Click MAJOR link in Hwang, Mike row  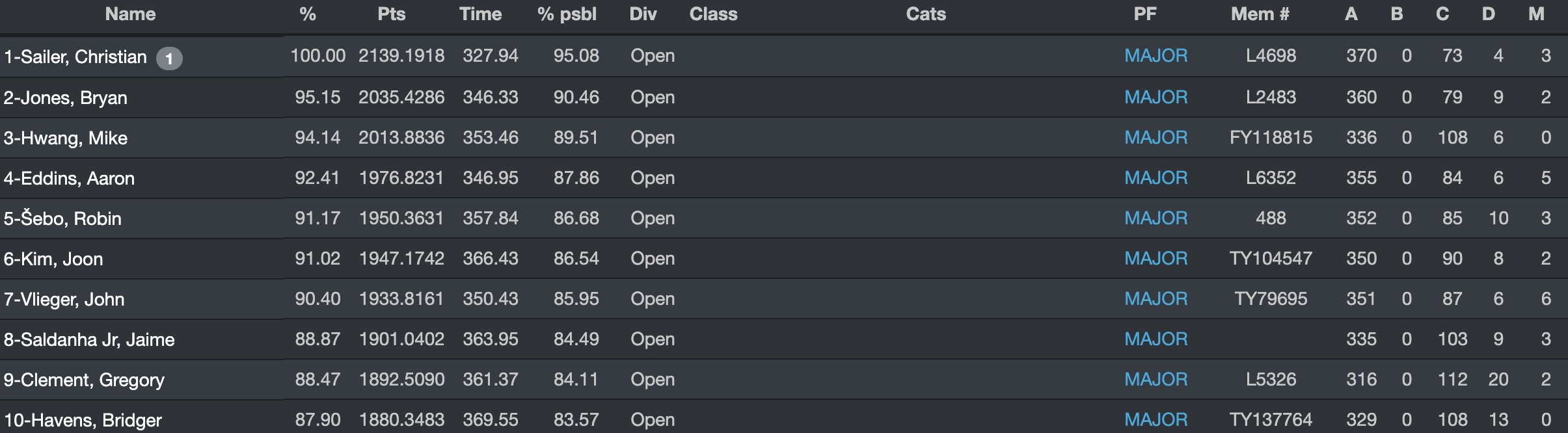point(1156,138)
